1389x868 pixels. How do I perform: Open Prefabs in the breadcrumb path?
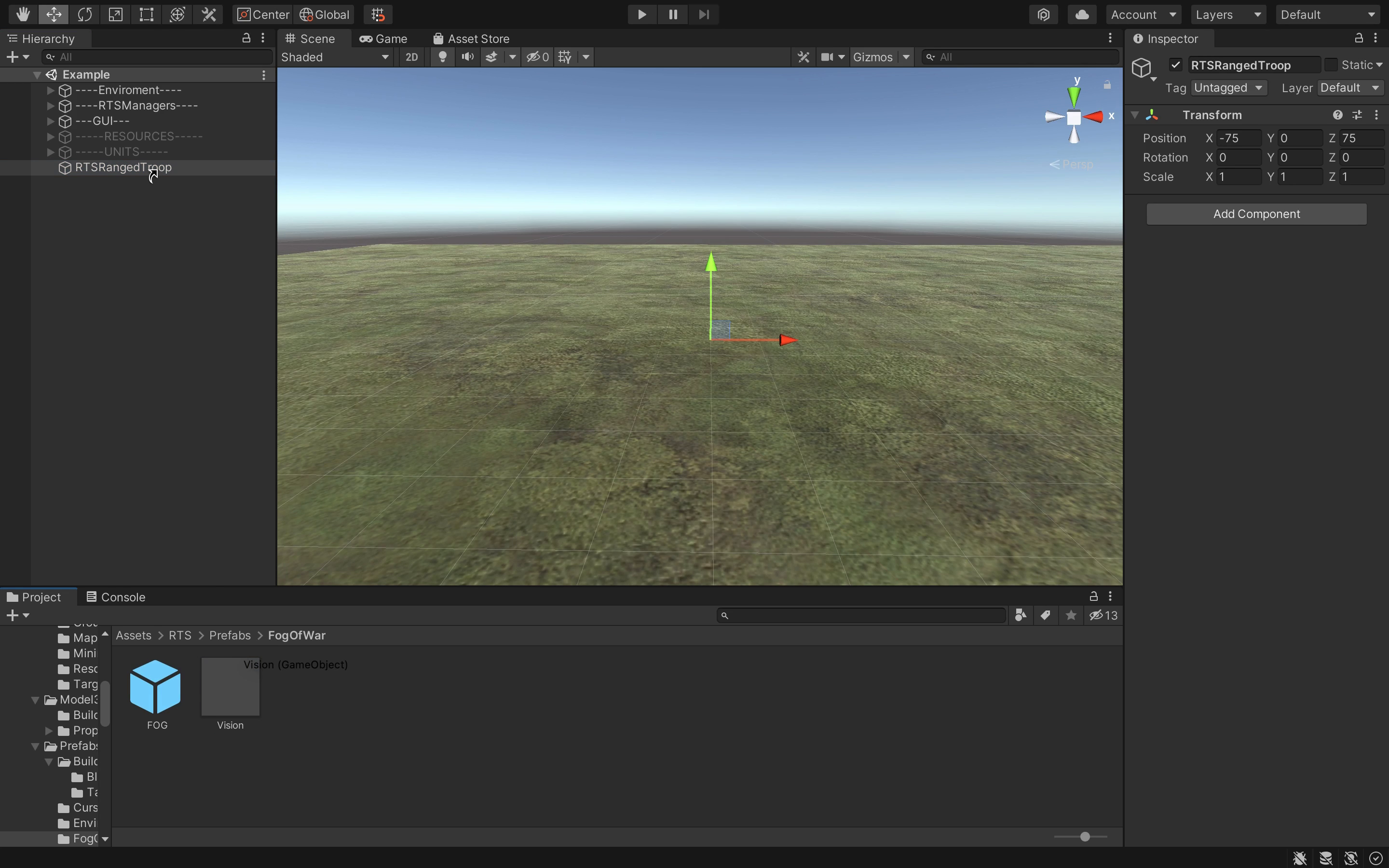click(x=230, y=636)
